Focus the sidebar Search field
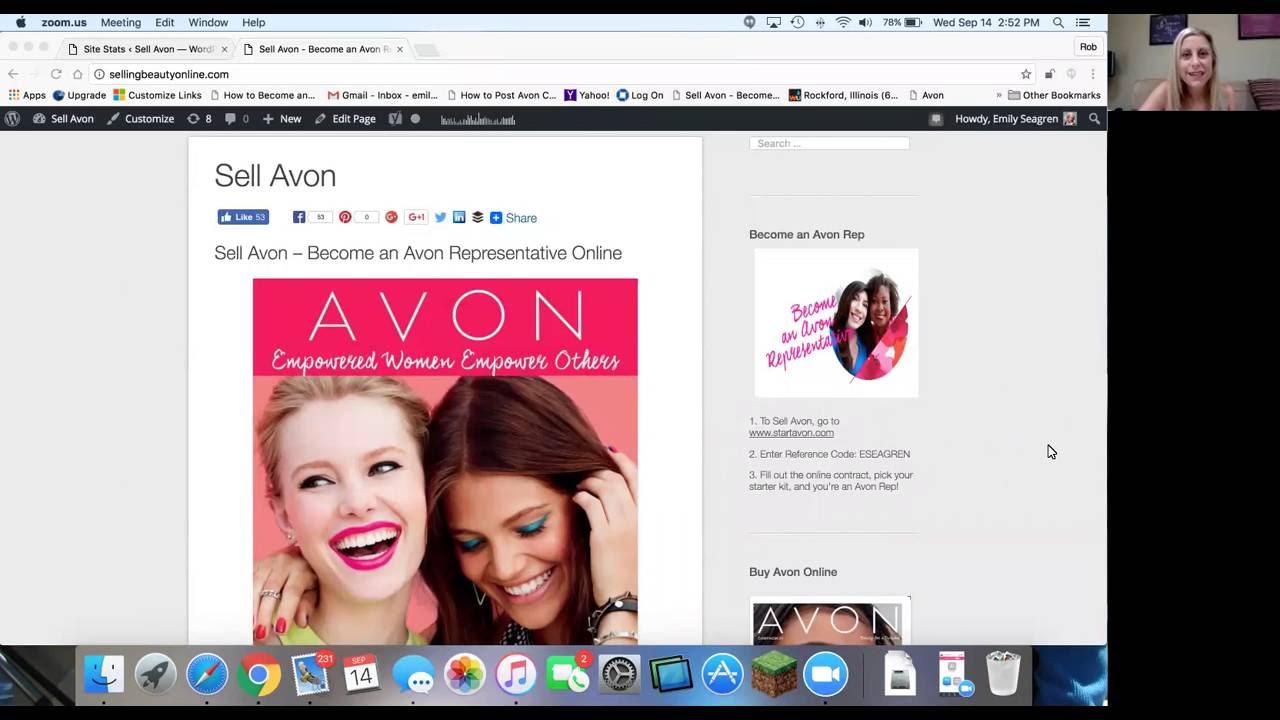Viewport: 1280px width, 720px height. click(x=829, y=143)
